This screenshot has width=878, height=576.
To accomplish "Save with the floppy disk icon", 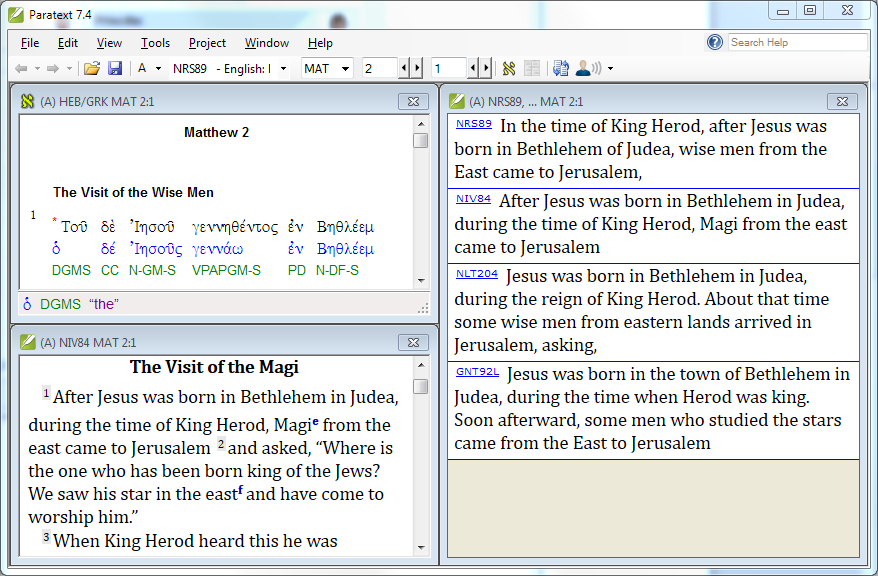I will click(x=115, y=69).
